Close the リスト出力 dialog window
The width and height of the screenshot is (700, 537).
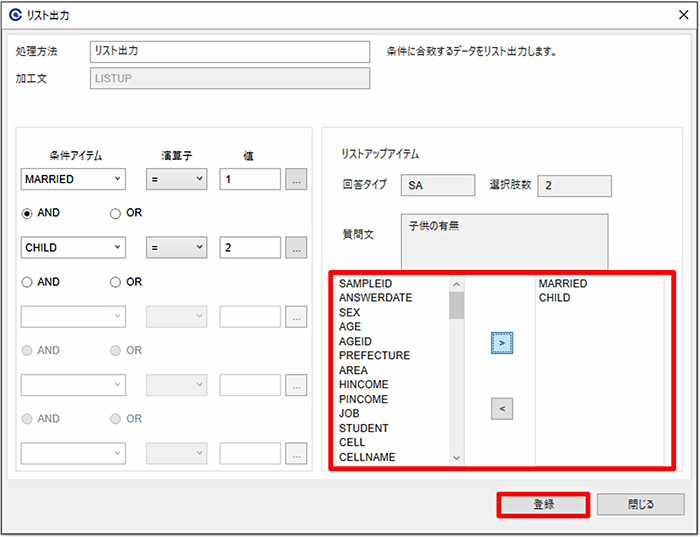pos(683,15)
